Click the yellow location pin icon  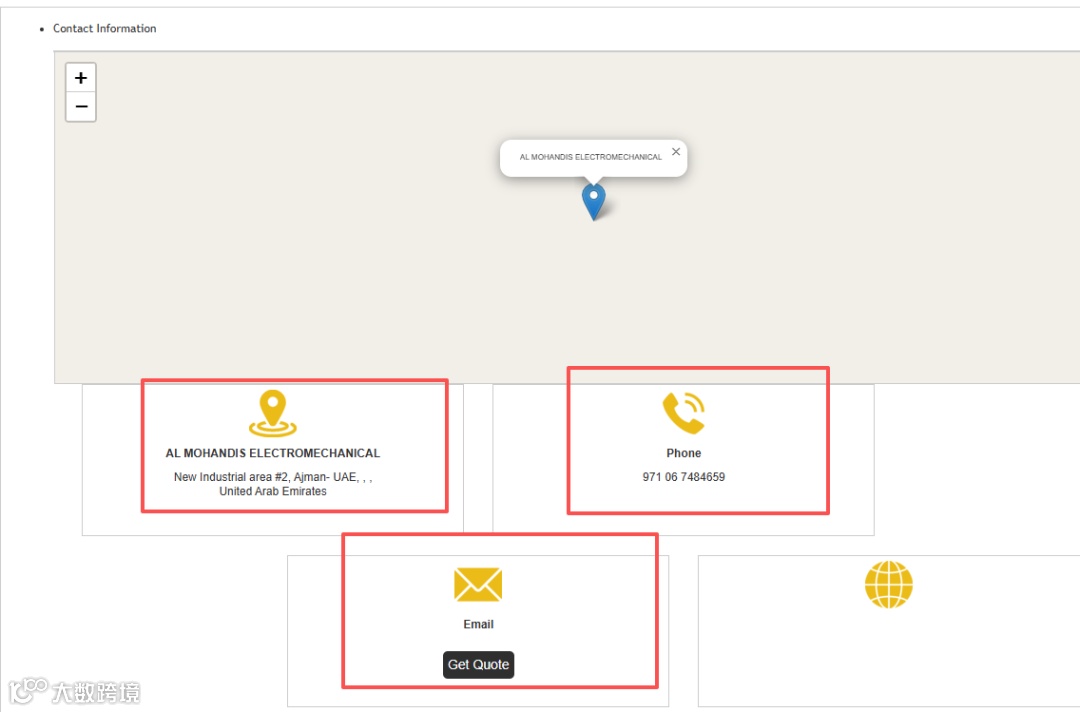tap(273, 413)
